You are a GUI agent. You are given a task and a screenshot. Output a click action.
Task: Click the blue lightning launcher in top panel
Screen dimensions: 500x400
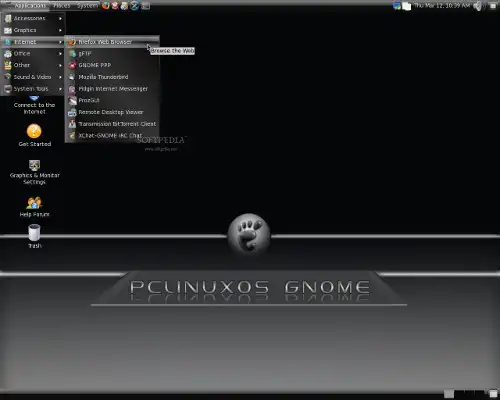click(134, 5)
